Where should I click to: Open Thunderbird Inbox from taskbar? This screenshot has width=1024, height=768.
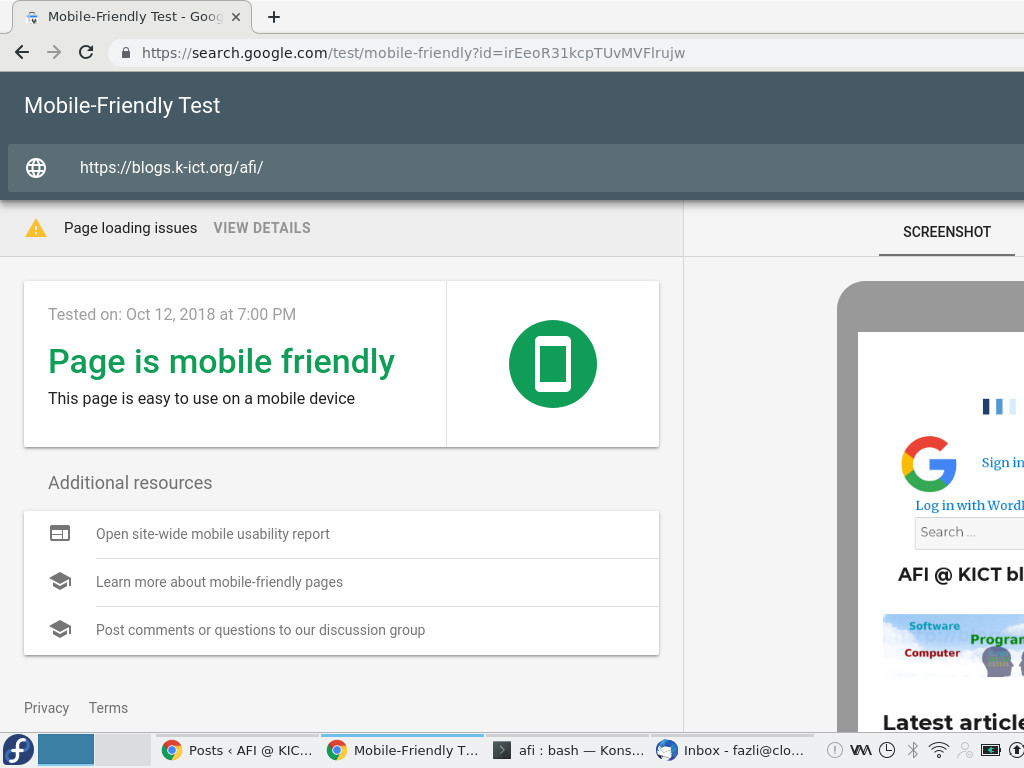tap(732, 750)
